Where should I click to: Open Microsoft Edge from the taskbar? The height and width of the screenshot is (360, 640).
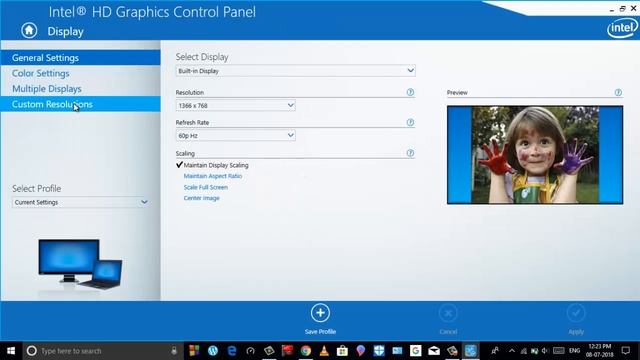(x=232, y=351)
